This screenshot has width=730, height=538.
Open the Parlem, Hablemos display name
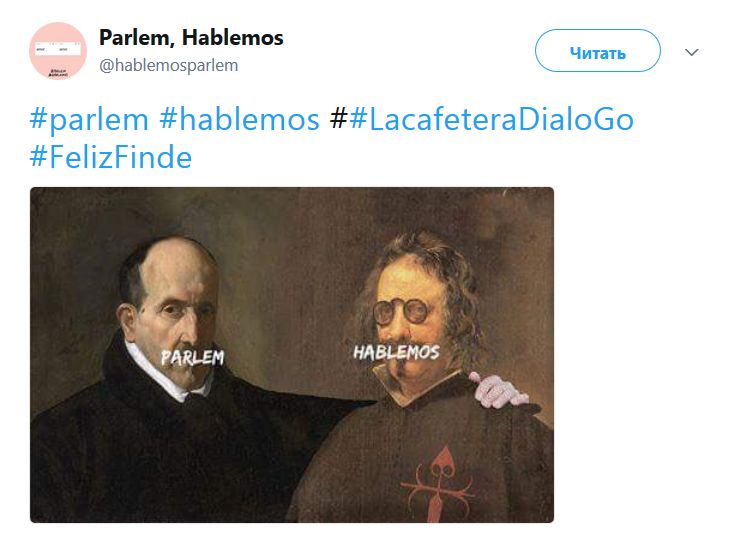pos(191,38)
